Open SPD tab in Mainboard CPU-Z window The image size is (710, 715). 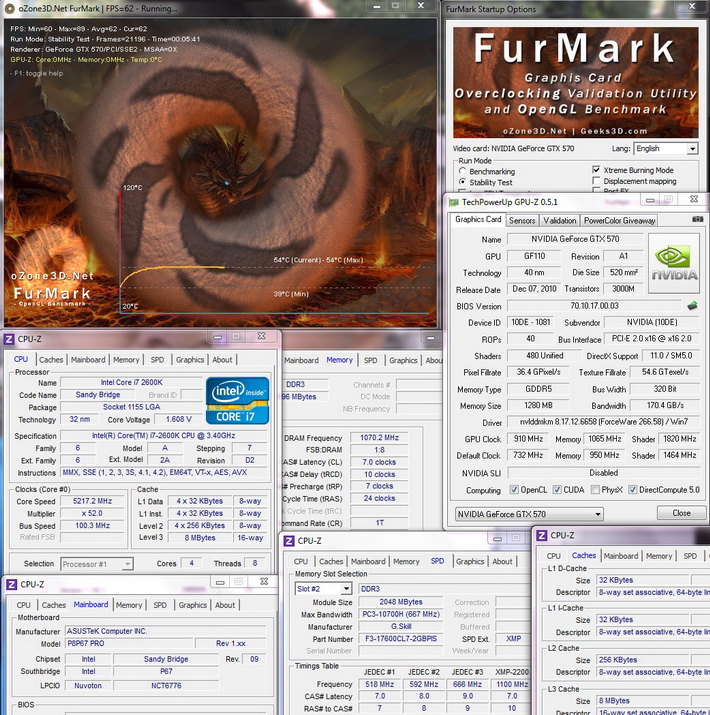click(x=160, y=605)
